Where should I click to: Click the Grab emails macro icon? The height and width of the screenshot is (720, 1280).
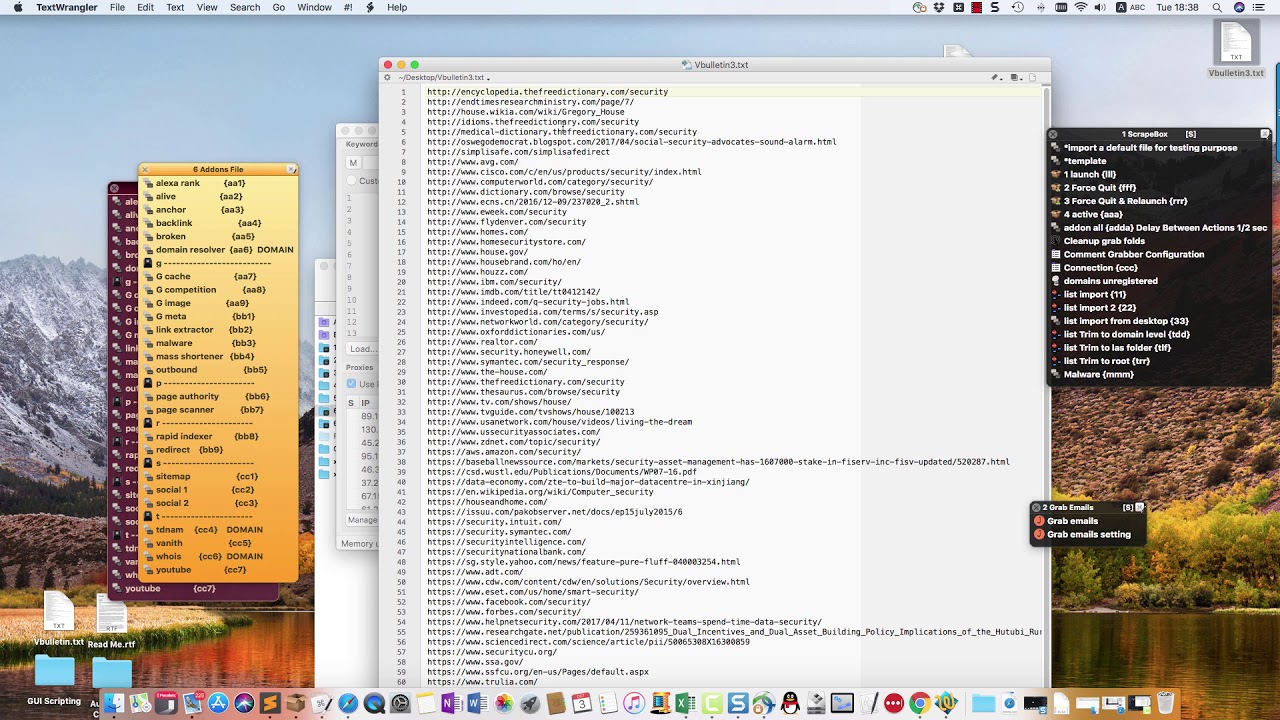(x=1039, y=521)
